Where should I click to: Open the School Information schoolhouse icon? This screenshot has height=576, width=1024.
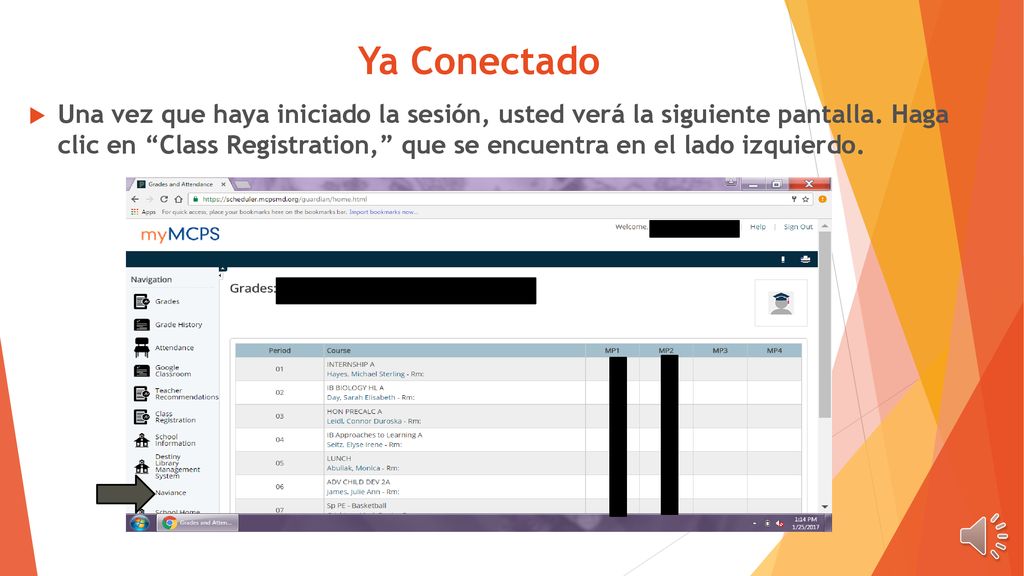pyautogui.click(x=142, y=440)
